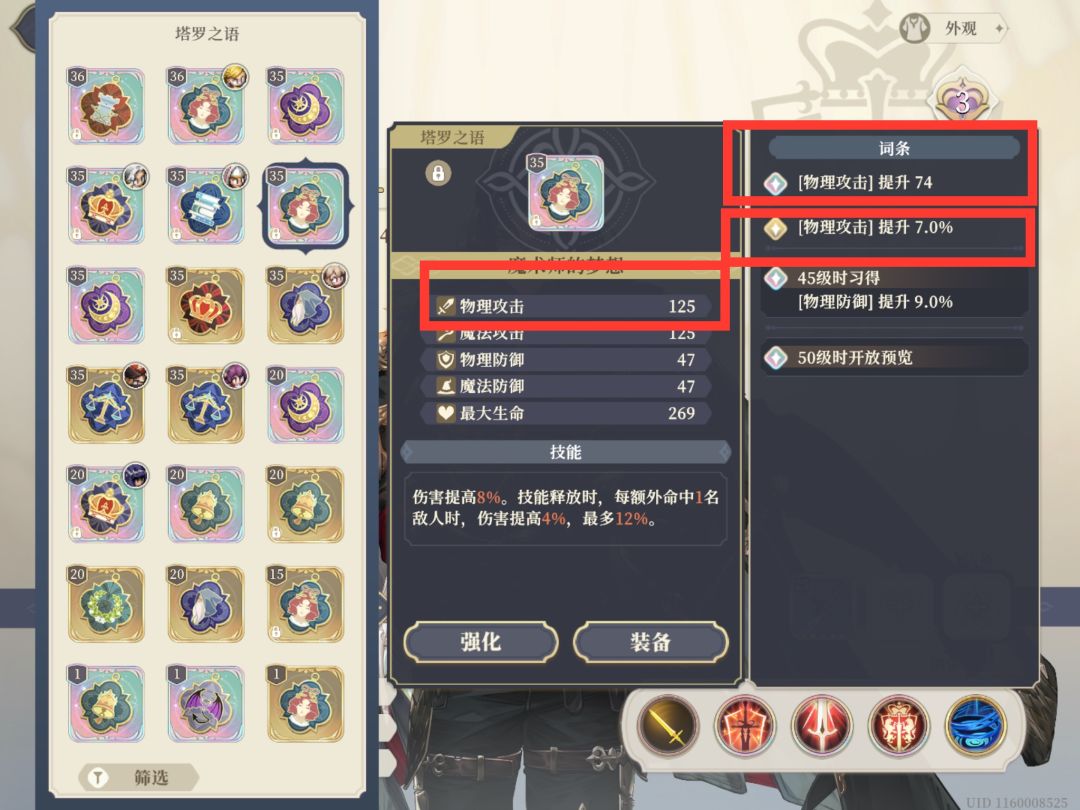Screen dimensions: 1080x810
Task: Open the 外观 appearance menu
Action: pos(953,29)
